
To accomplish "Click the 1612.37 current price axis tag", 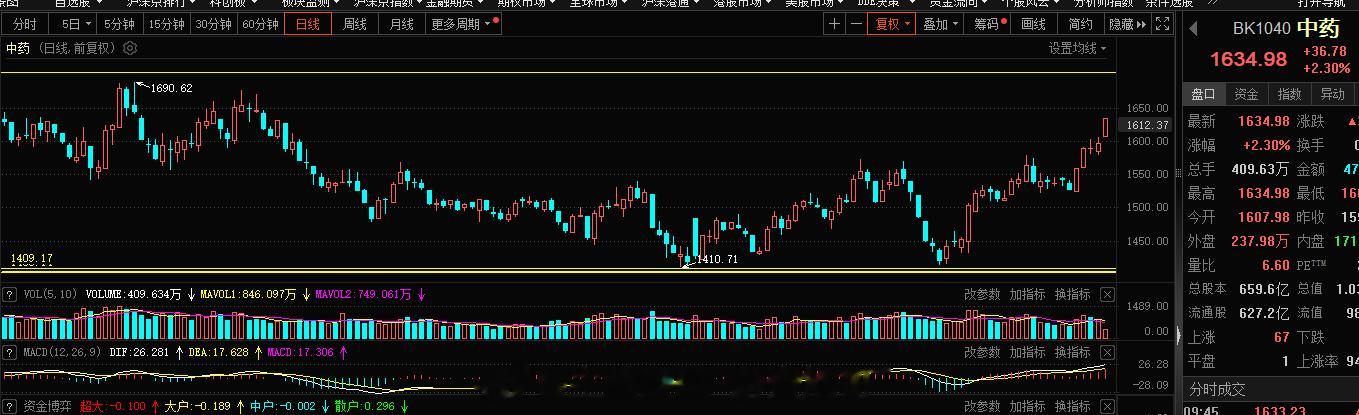I will pyautogui.click(x=1148, y=125).
